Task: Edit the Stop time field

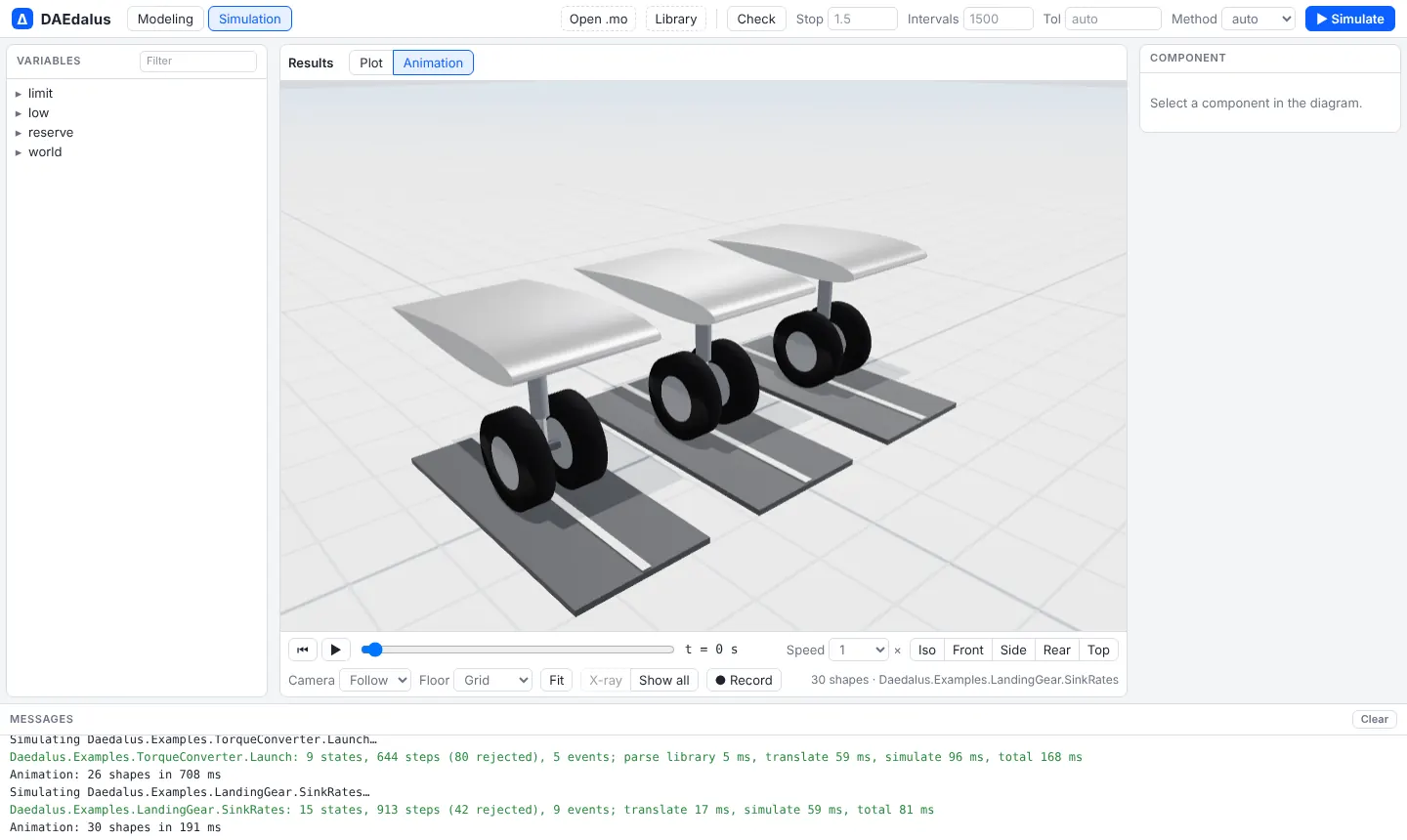Action: pos(863,19)
